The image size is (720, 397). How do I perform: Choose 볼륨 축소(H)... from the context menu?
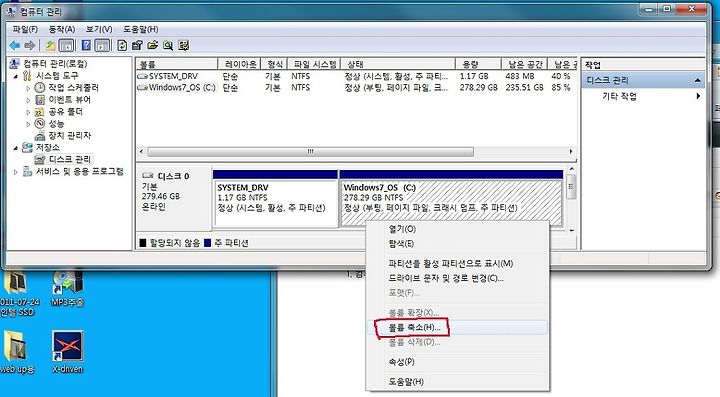(457, 327)
